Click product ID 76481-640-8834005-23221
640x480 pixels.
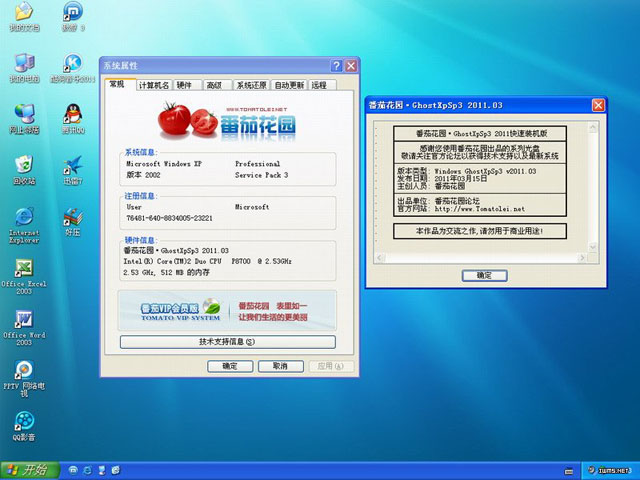click(169, 218)
